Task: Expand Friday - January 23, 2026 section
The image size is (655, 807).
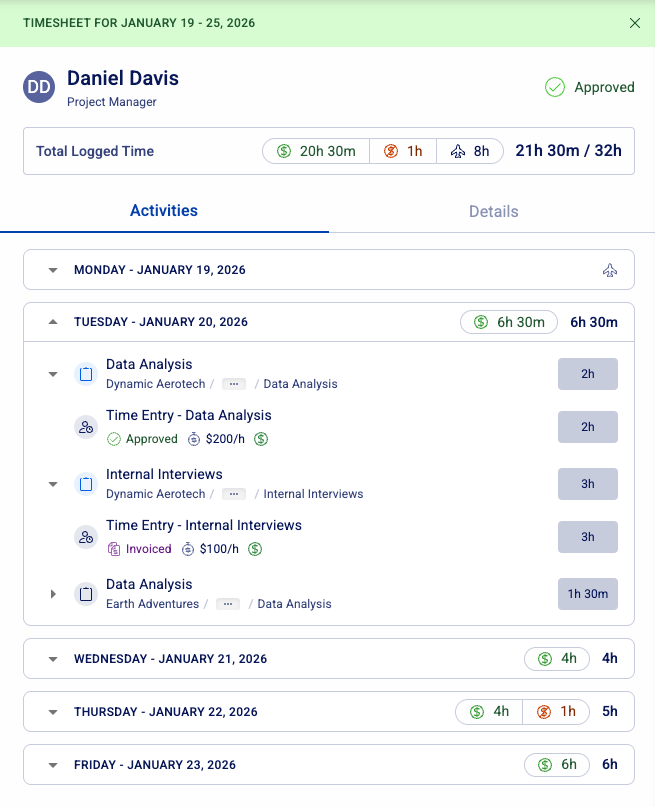Action: (x=53, y=765)
